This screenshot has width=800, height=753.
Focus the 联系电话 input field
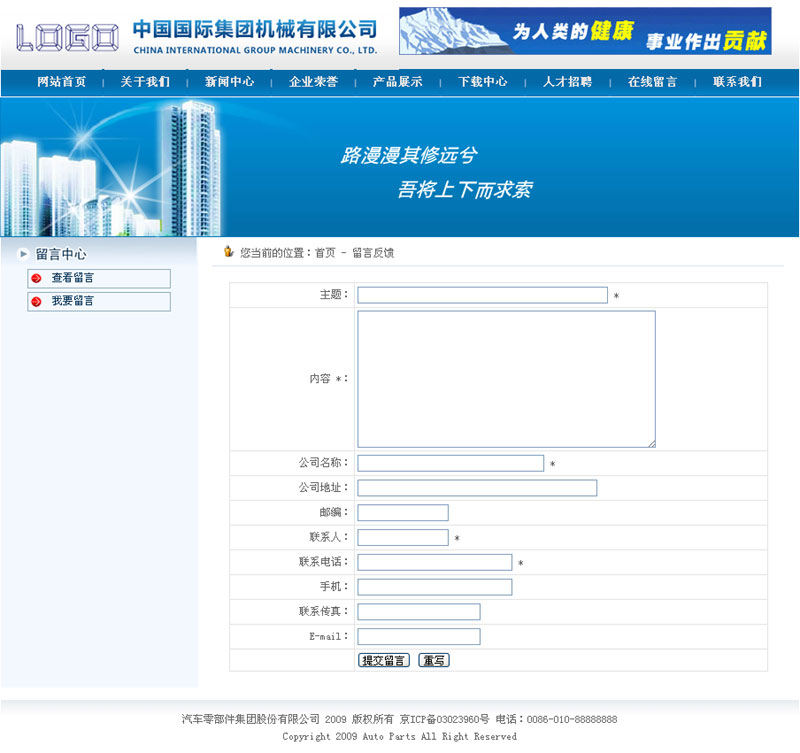[435, 562]
